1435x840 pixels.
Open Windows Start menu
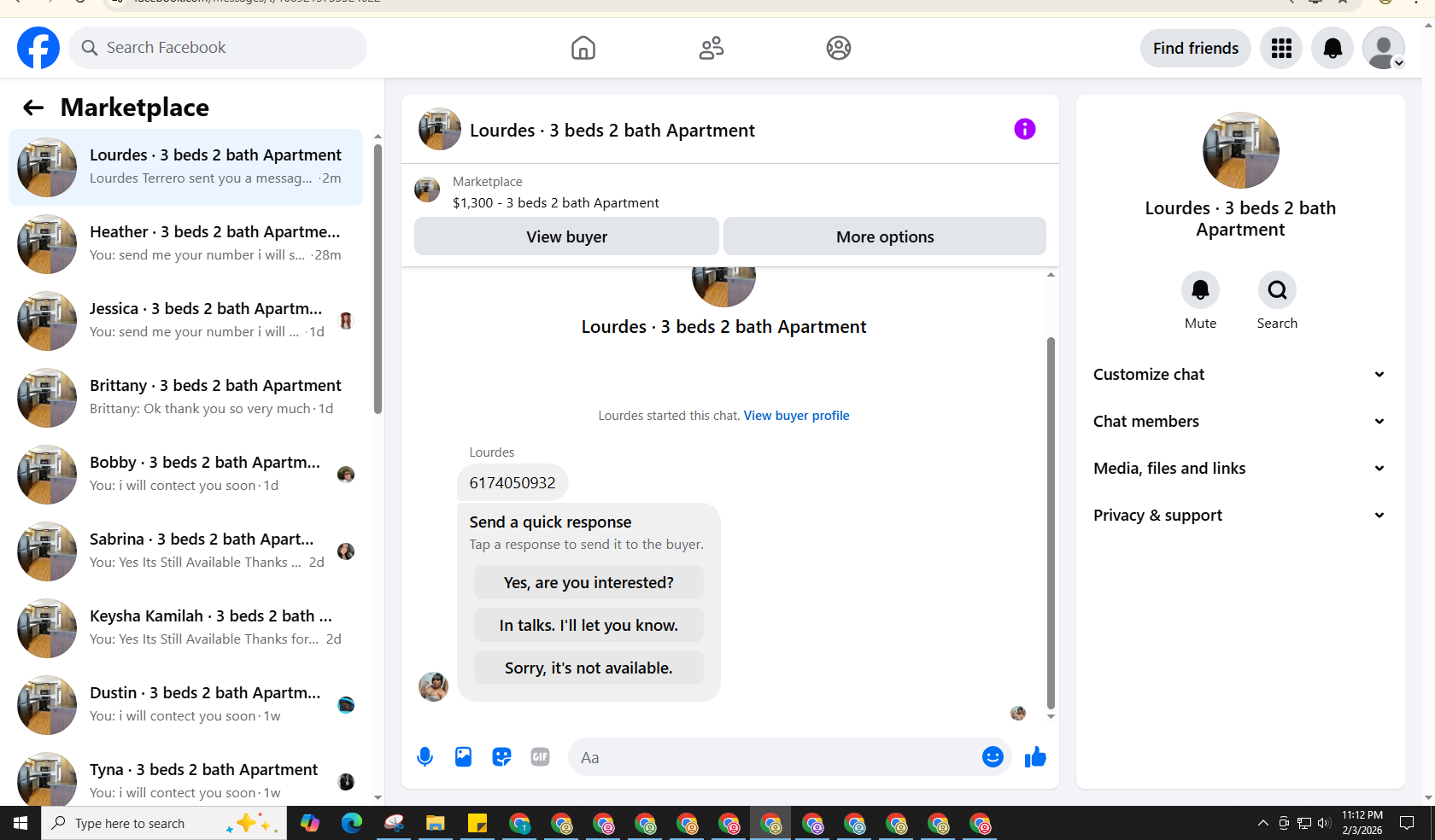click(20, 823)
